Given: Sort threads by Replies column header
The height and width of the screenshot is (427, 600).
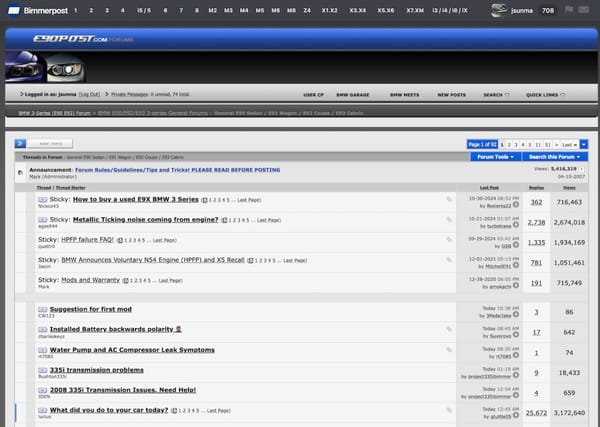Looking at the screenshot, I should click(536, 188).
